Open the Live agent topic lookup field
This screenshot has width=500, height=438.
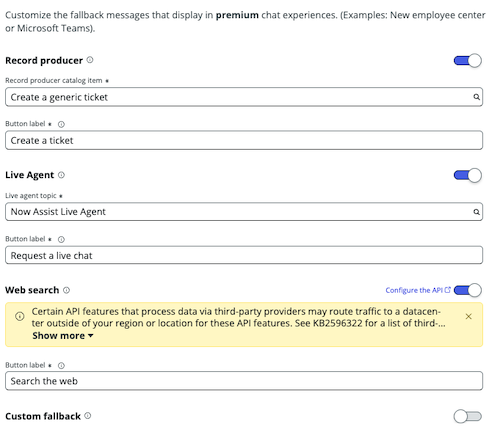244,212
